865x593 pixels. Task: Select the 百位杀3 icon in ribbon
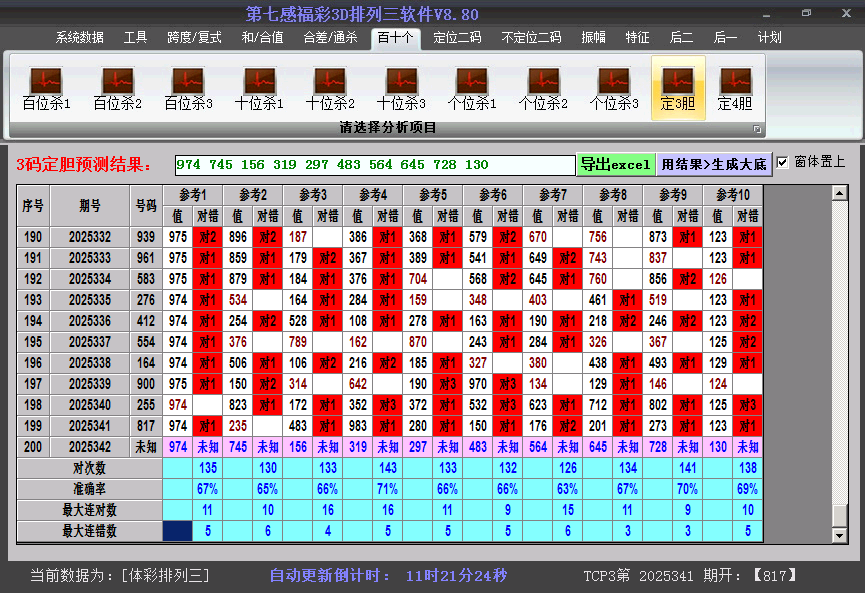[x=188, y=88]
